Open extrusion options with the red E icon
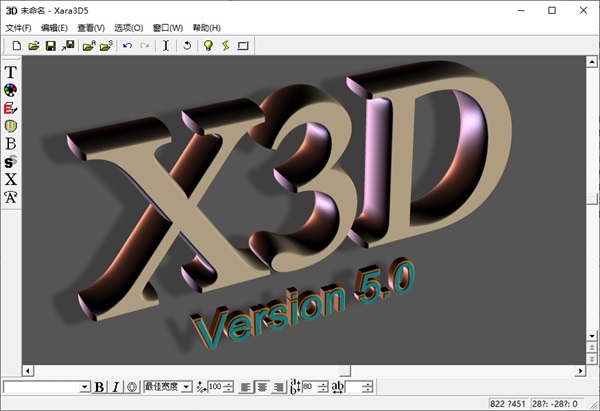The width and height of the screenshot is (600, 411). (x=11, y=108)
